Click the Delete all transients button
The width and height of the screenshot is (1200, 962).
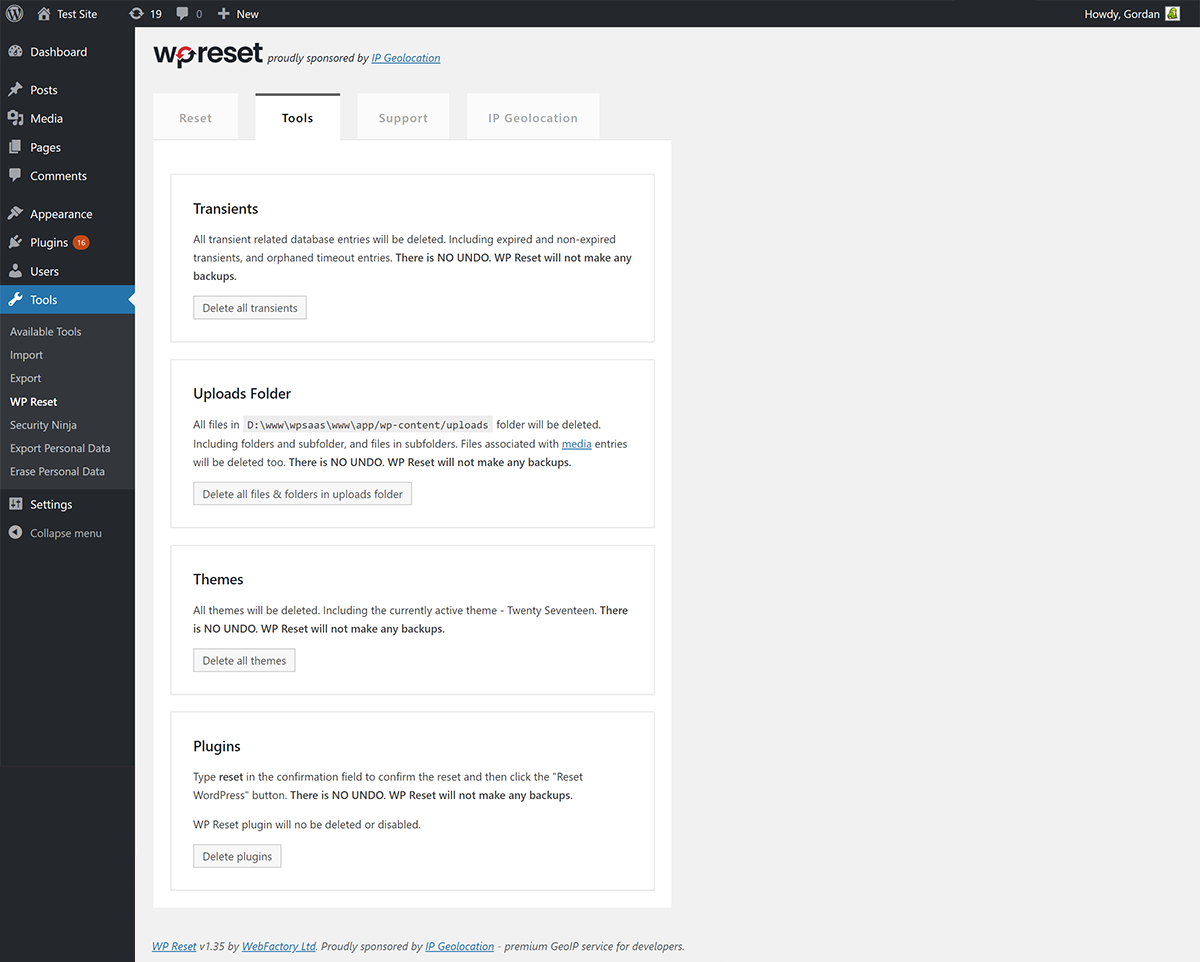pos(250,308)
